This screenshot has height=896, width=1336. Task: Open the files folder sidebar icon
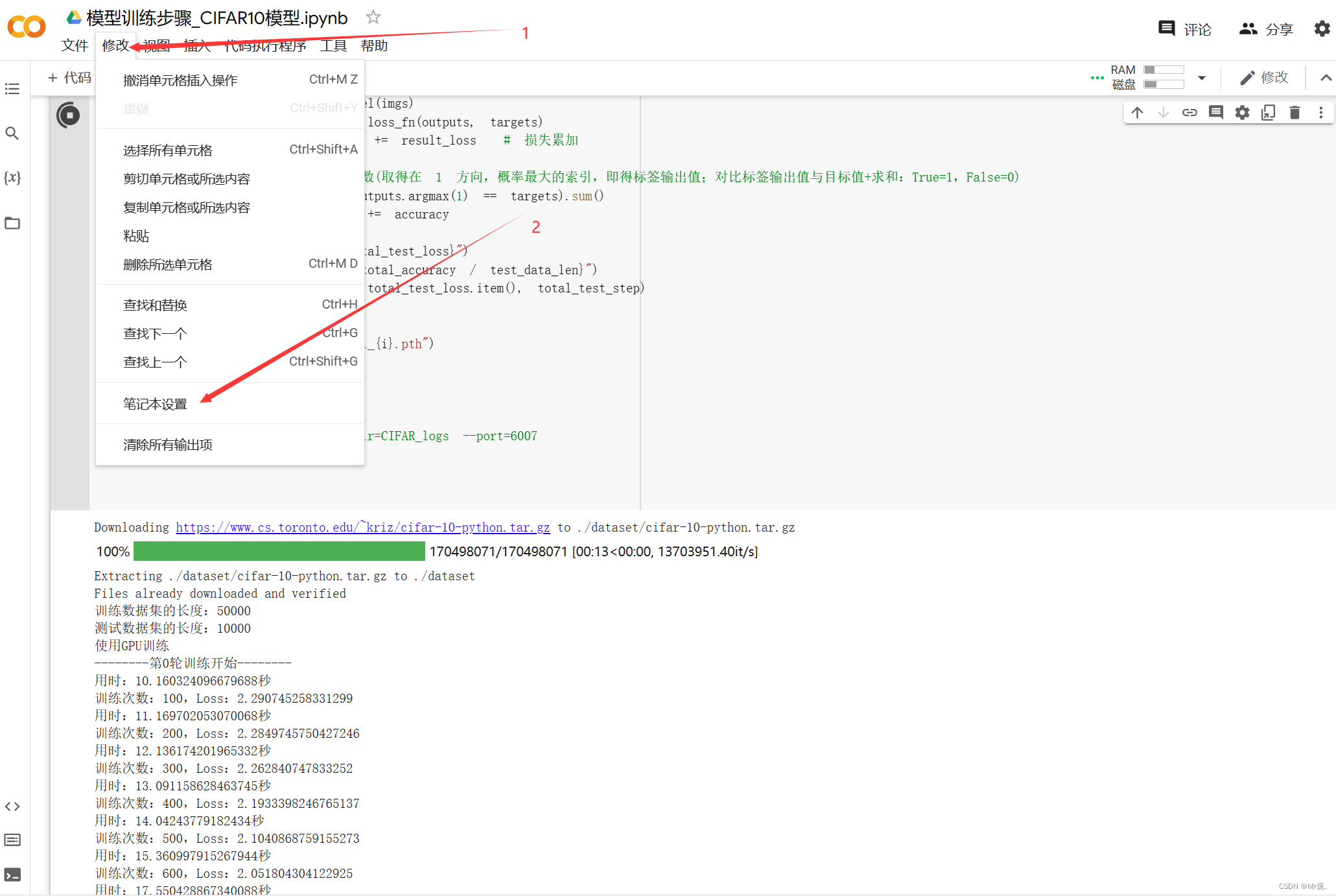pos(12,223)
